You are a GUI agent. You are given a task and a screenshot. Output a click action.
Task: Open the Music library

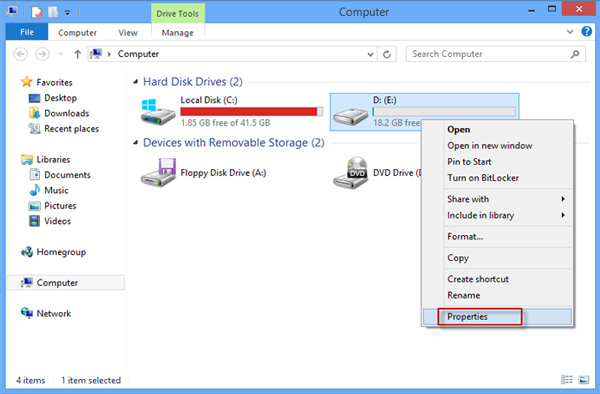pyautogui.click(x=49, y=190)
